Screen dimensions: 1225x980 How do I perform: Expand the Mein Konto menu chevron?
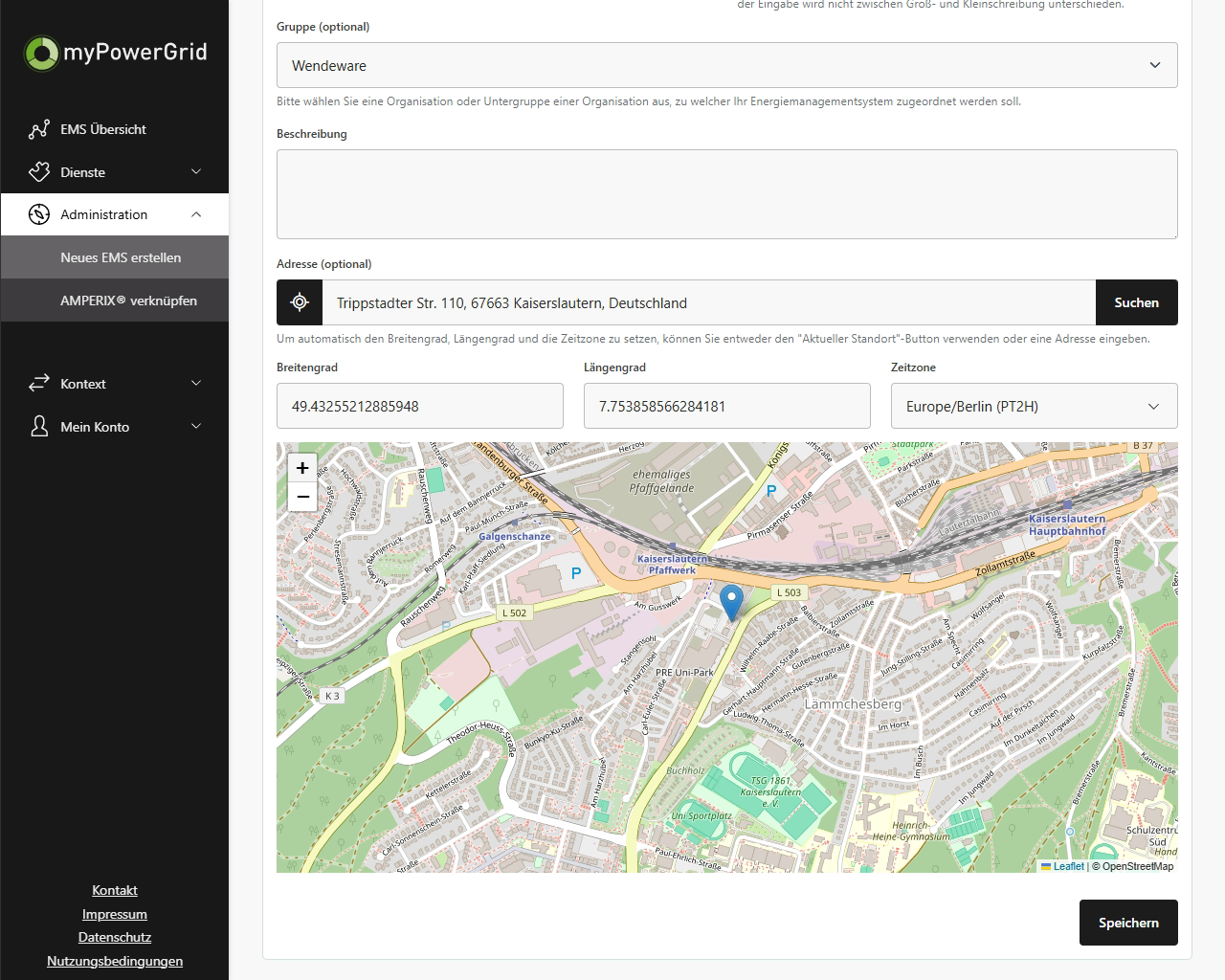[x=196, y=427]
